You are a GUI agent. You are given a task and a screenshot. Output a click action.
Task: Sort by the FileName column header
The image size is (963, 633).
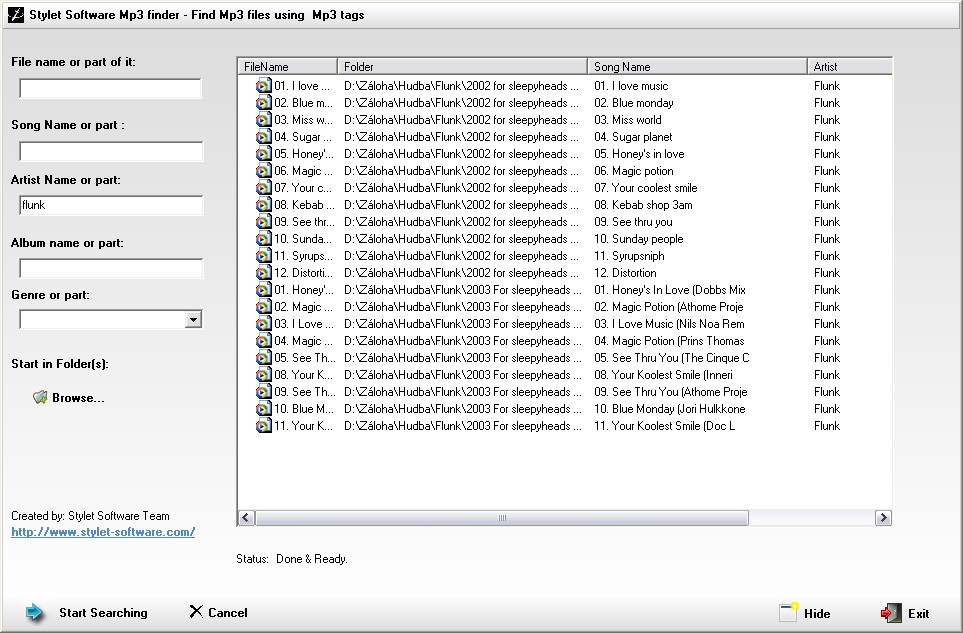coord(287,66)
